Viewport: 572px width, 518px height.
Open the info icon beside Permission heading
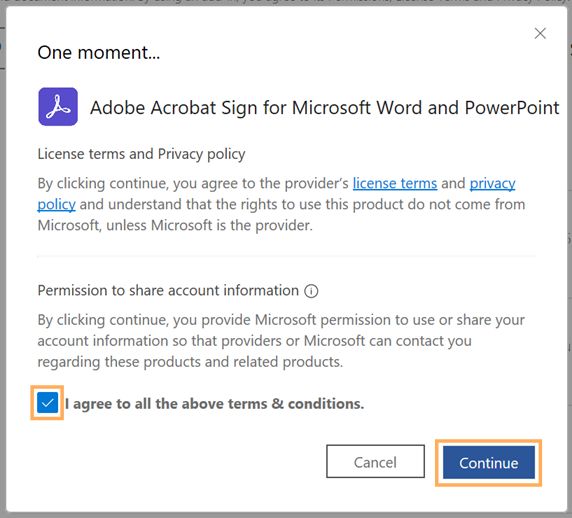point(311,291)
